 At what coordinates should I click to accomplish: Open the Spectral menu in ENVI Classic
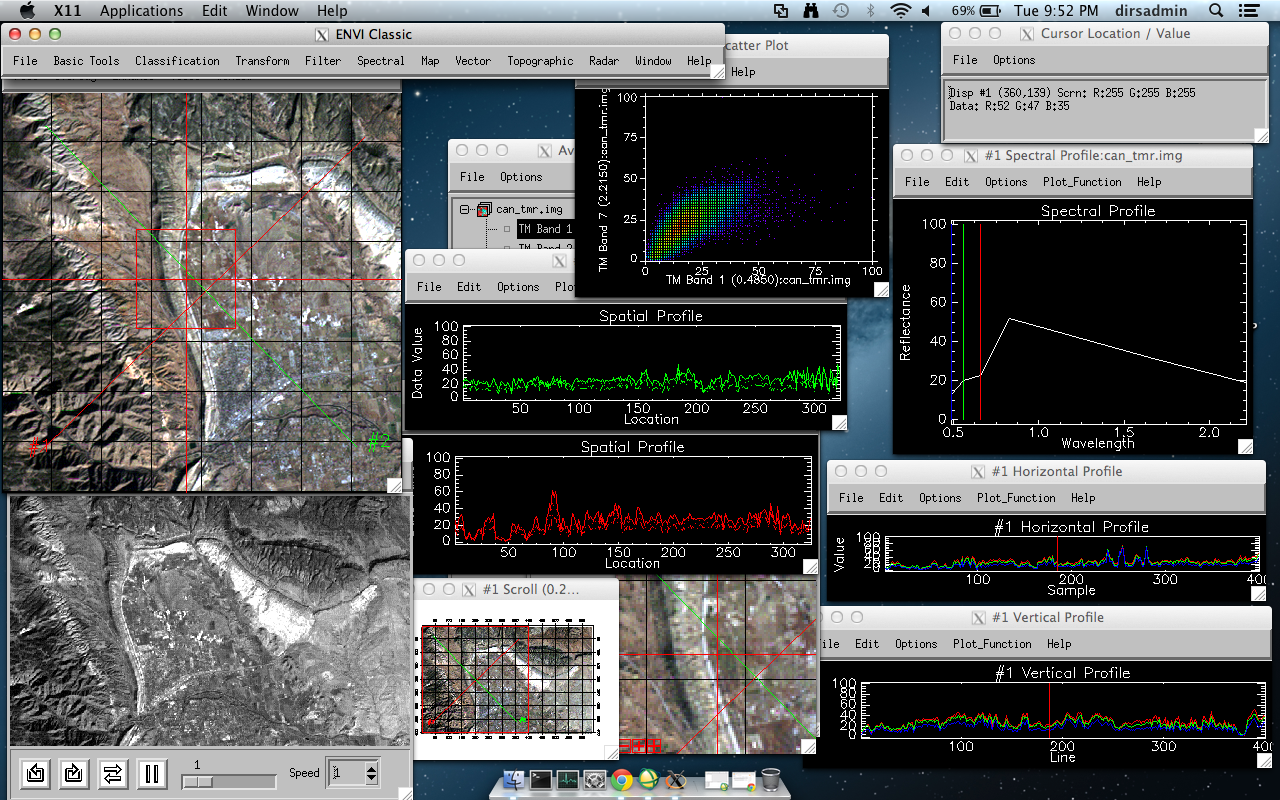point(381,61)
